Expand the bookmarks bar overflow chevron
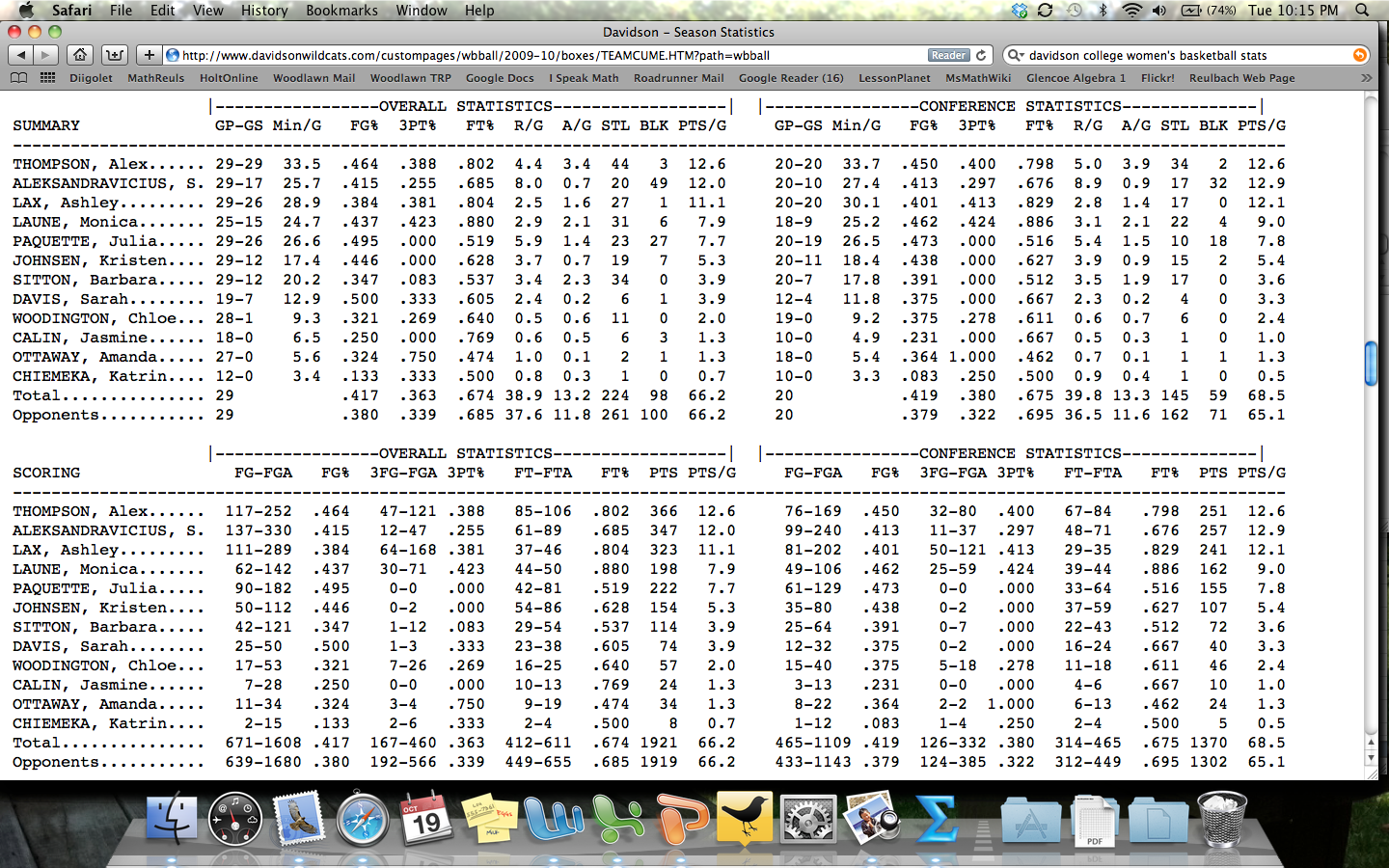Screen dimensions: 1389x868 click(1366, 78)
